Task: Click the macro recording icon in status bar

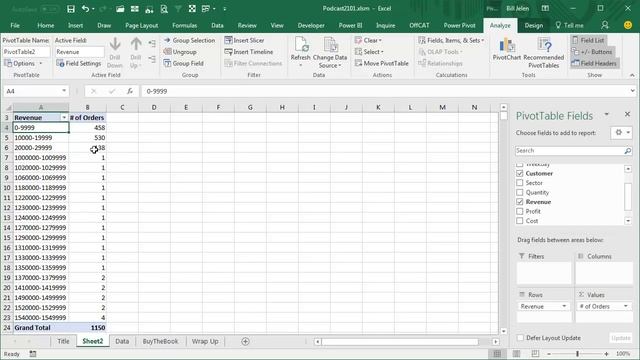Action: coord(33,354)
